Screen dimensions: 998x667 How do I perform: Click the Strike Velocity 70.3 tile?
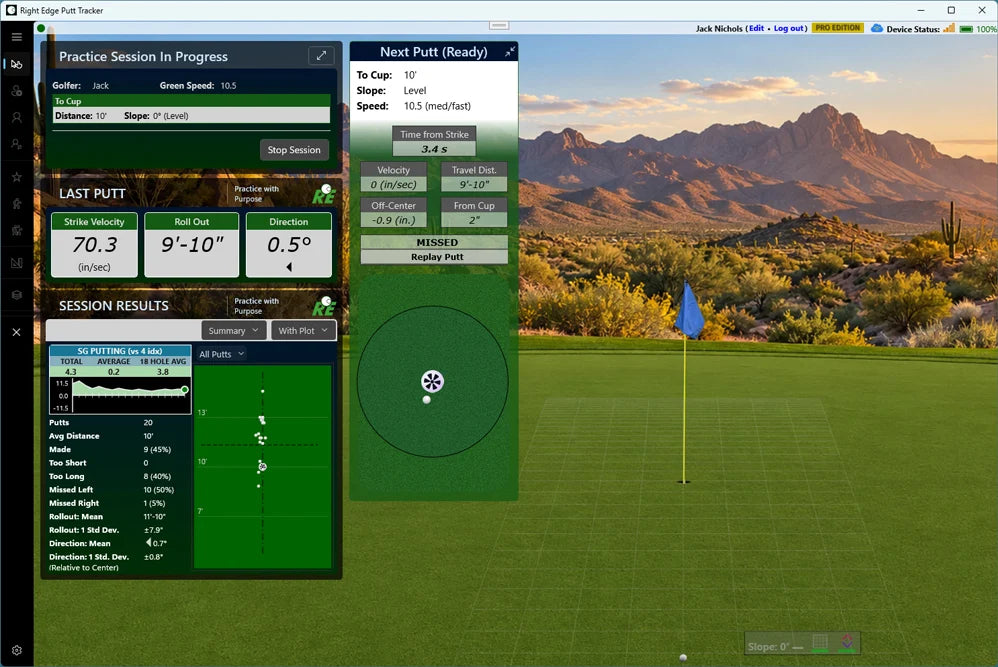(94, 244)
